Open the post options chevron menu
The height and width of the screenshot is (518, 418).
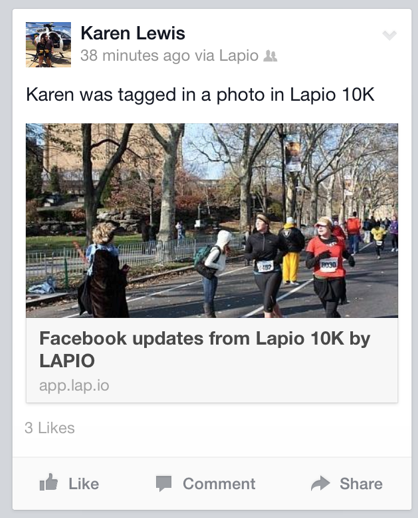tap(389, 35)
